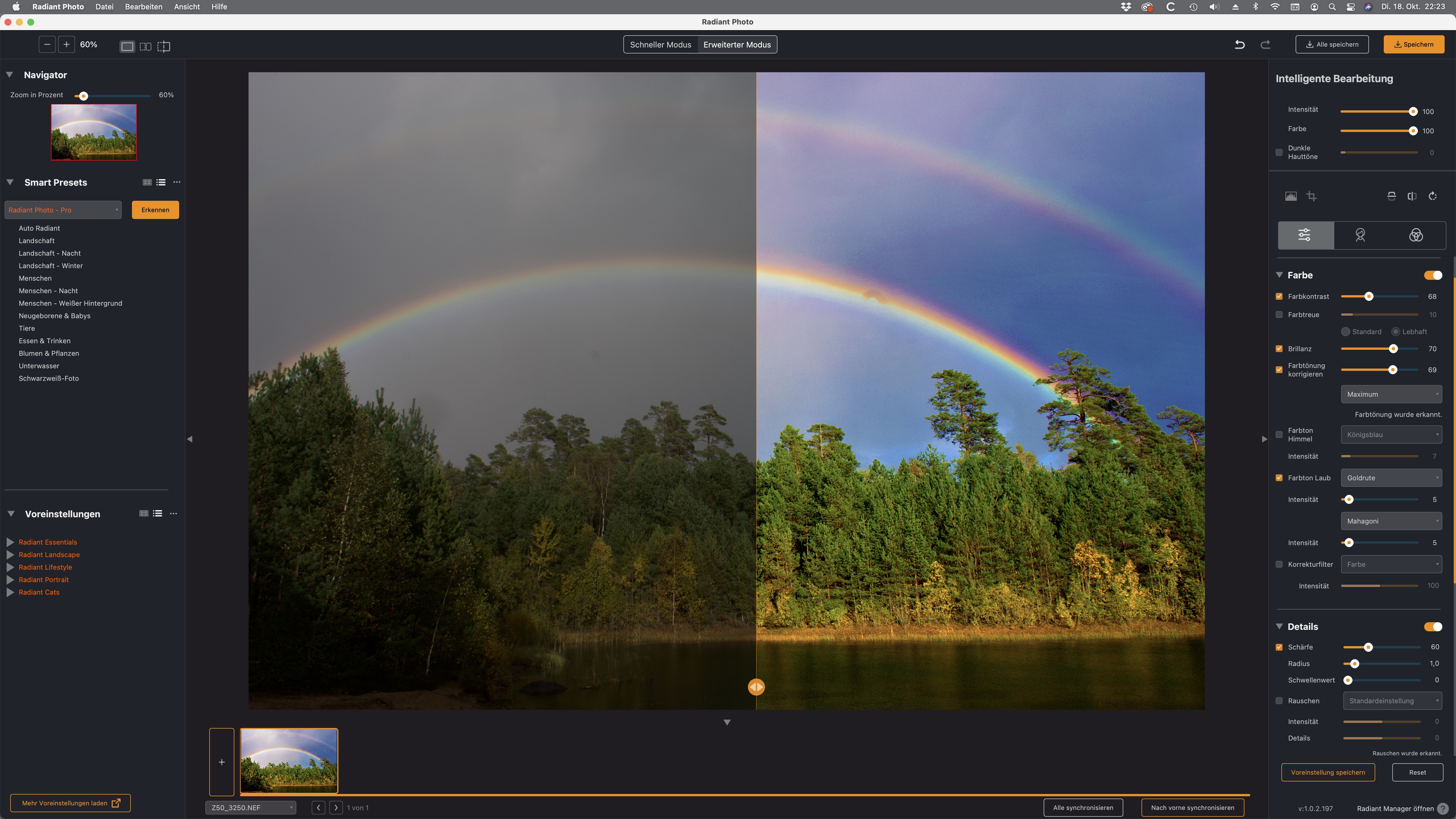
Task: Click the Reset button
Action: [1418, 772]
